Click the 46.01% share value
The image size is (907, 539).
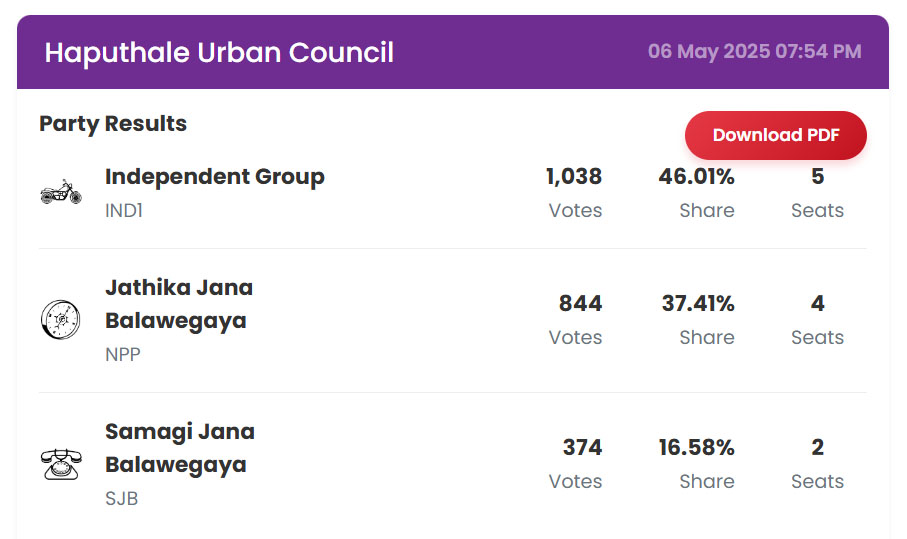696,176
